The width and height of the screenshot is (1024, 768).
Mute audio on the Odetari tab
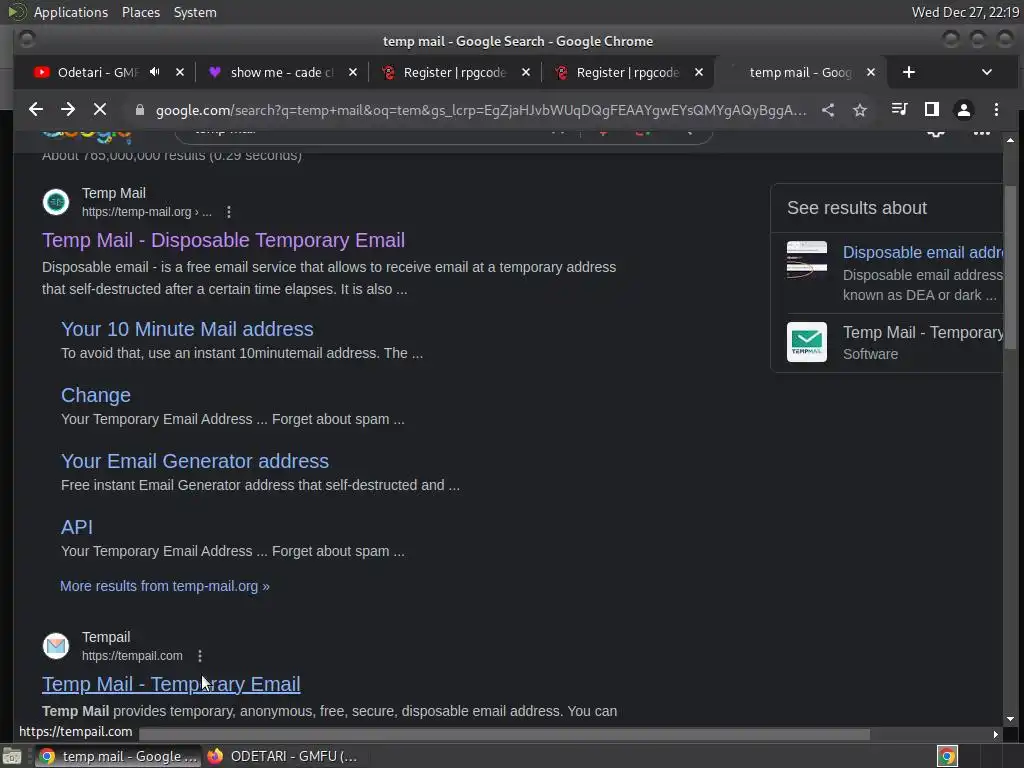(x=155, y=72)
